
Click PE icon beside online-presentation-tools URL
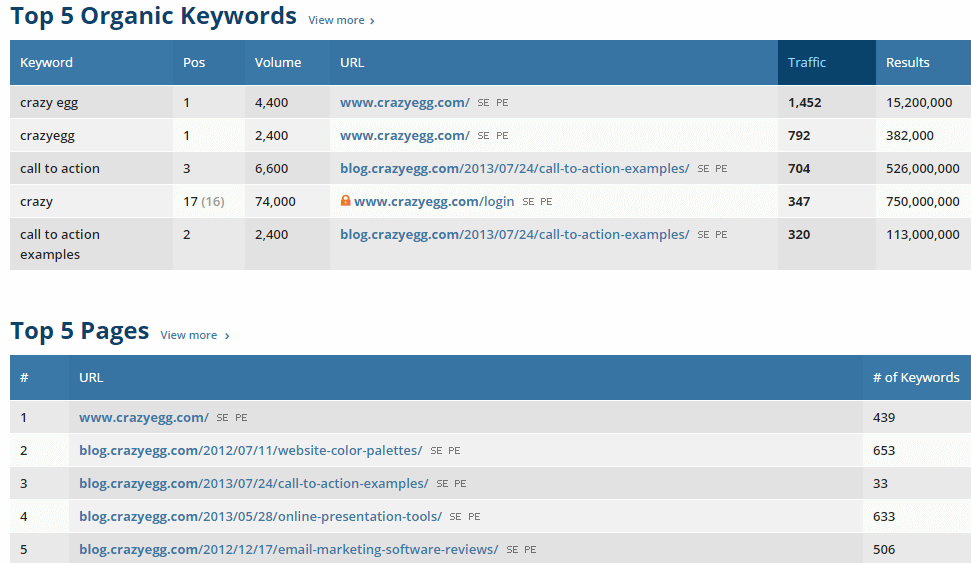click(x=474, y=517)
